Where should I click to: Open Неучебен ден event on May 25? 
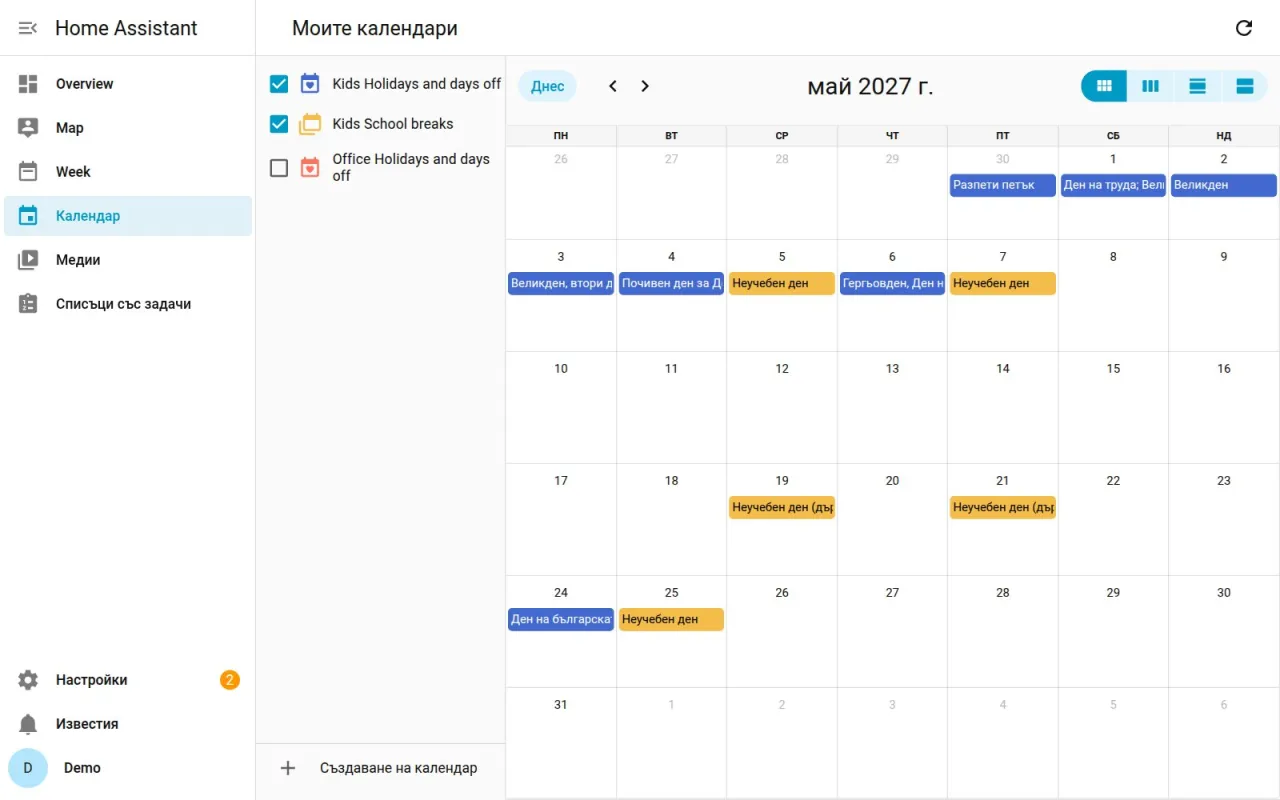click(671, 620)
